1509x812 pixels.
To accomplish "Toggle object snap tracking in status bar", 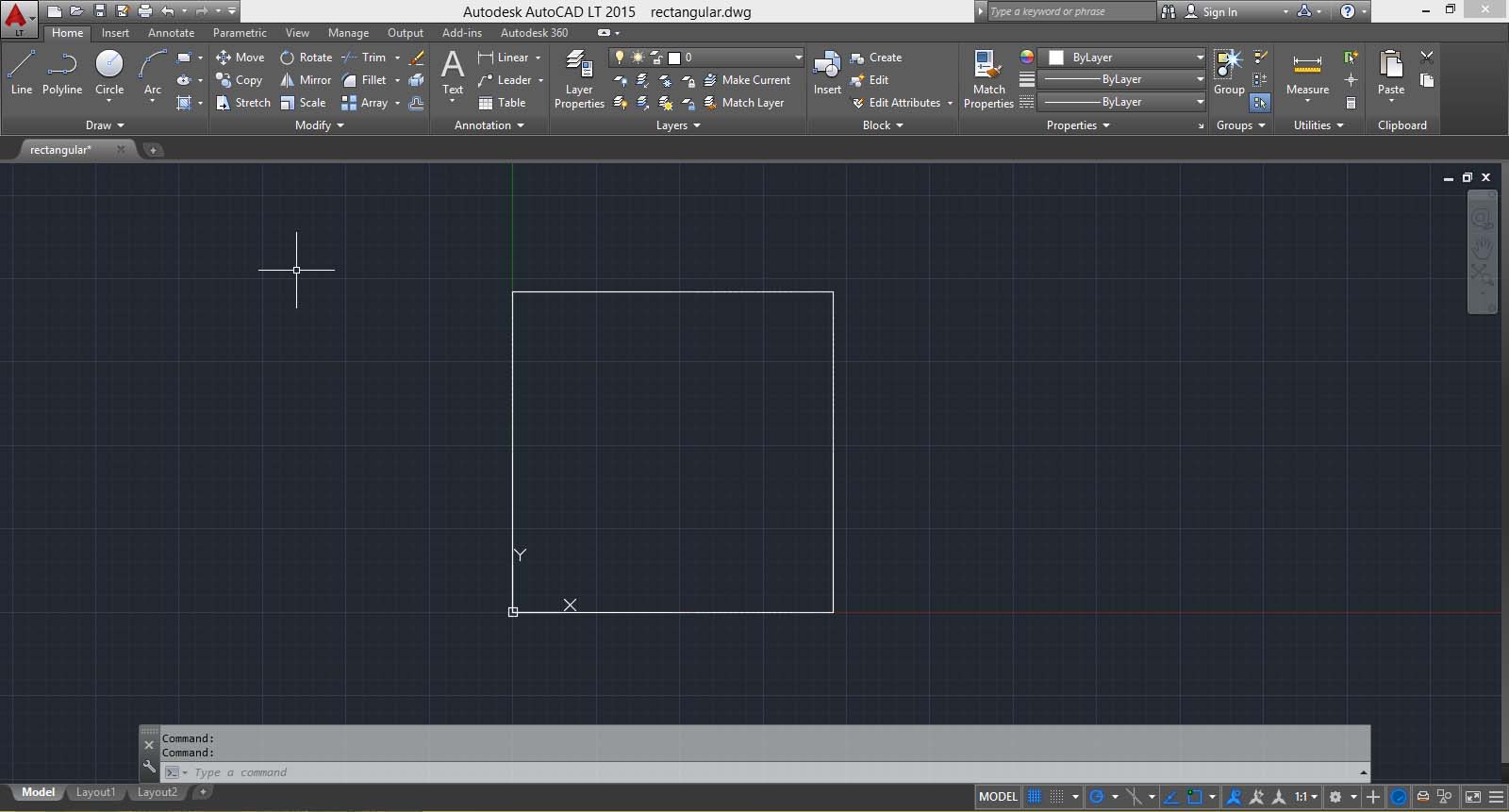I will 1170,797.
